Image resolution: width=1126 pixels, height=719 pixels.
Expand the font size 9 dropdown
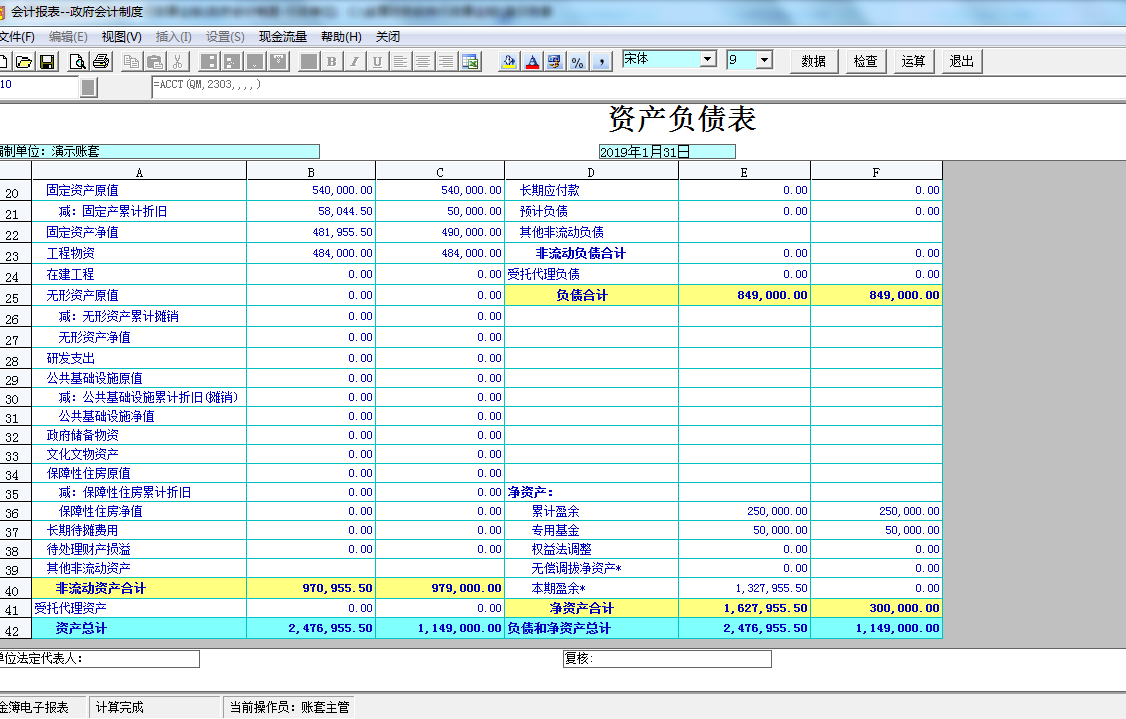(x=764, y=60)
